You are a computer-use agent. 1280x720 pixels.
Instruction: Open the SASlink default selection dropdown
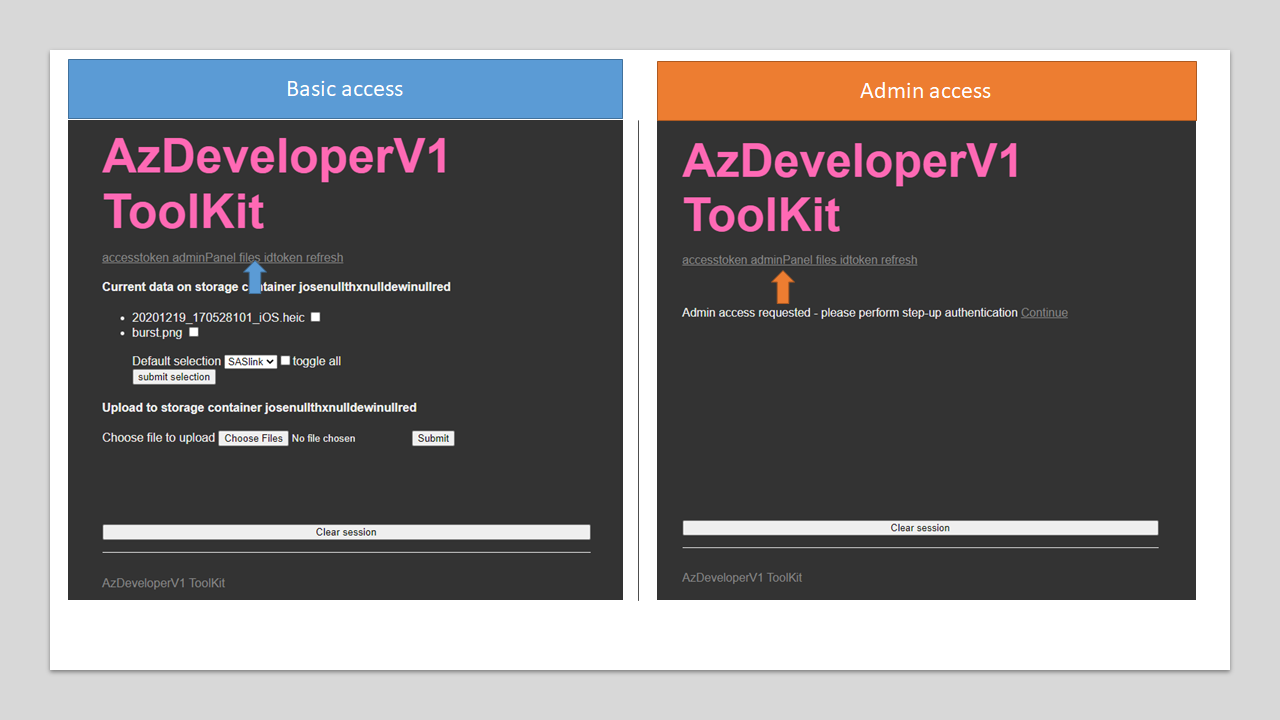(x=250, y=362)
